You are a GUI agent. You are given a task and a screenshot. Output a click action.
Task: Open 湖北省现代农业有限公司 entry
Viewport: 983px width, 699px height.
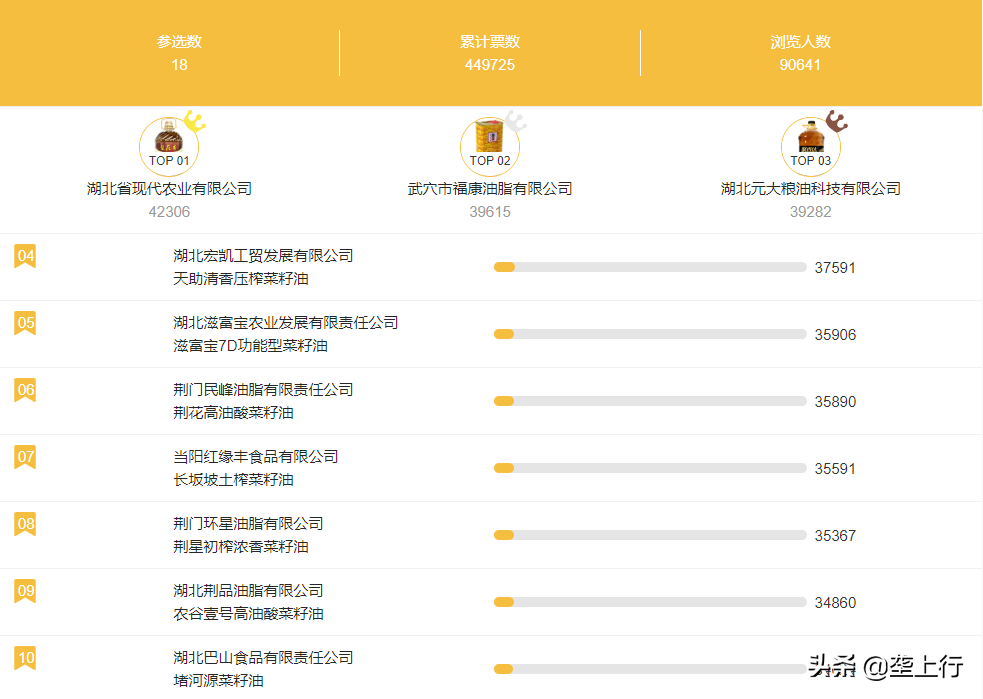tap(169, 189)
